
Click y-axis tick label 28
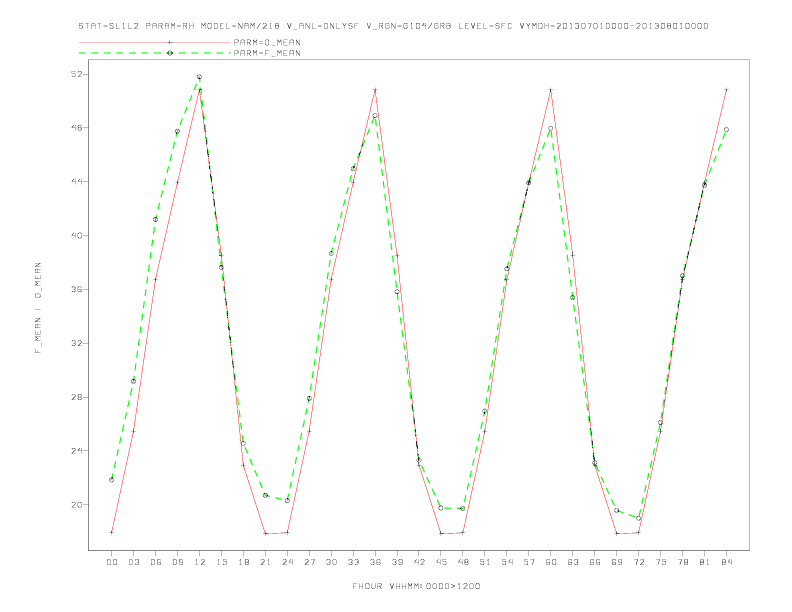click(x=76, y=397)
